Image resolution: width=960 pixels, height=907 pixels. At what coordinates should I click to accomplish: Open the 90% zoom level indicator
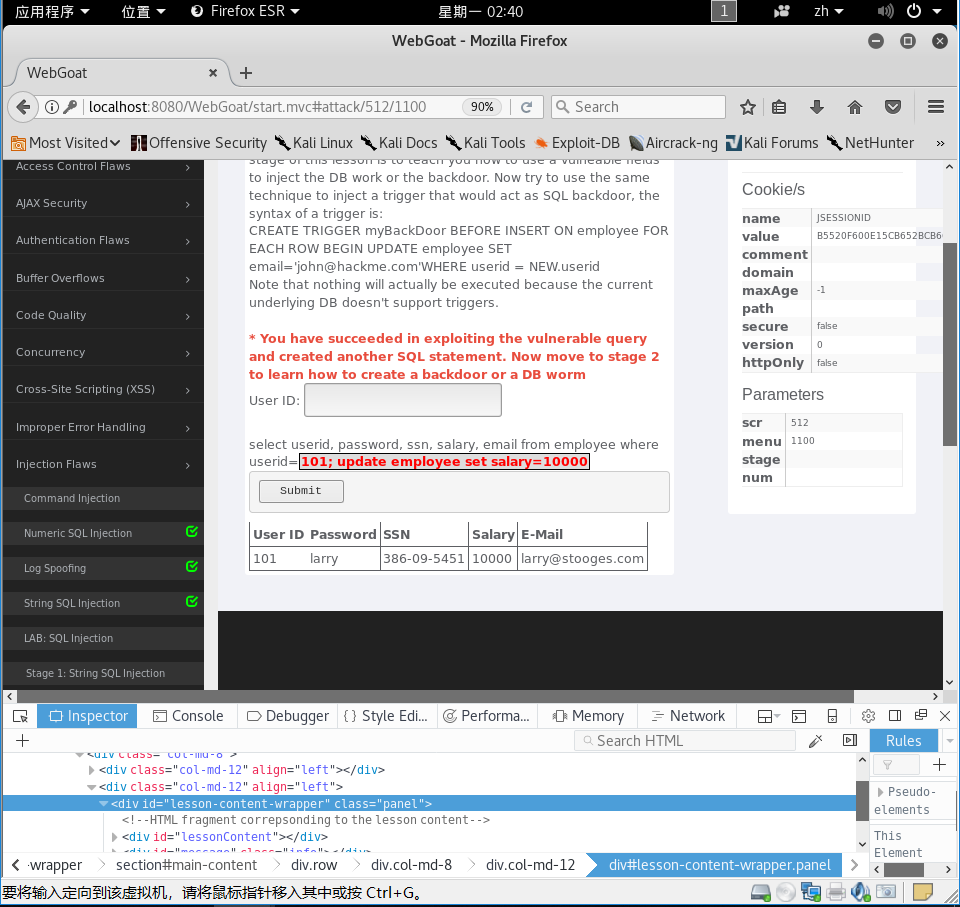point(482,107)
